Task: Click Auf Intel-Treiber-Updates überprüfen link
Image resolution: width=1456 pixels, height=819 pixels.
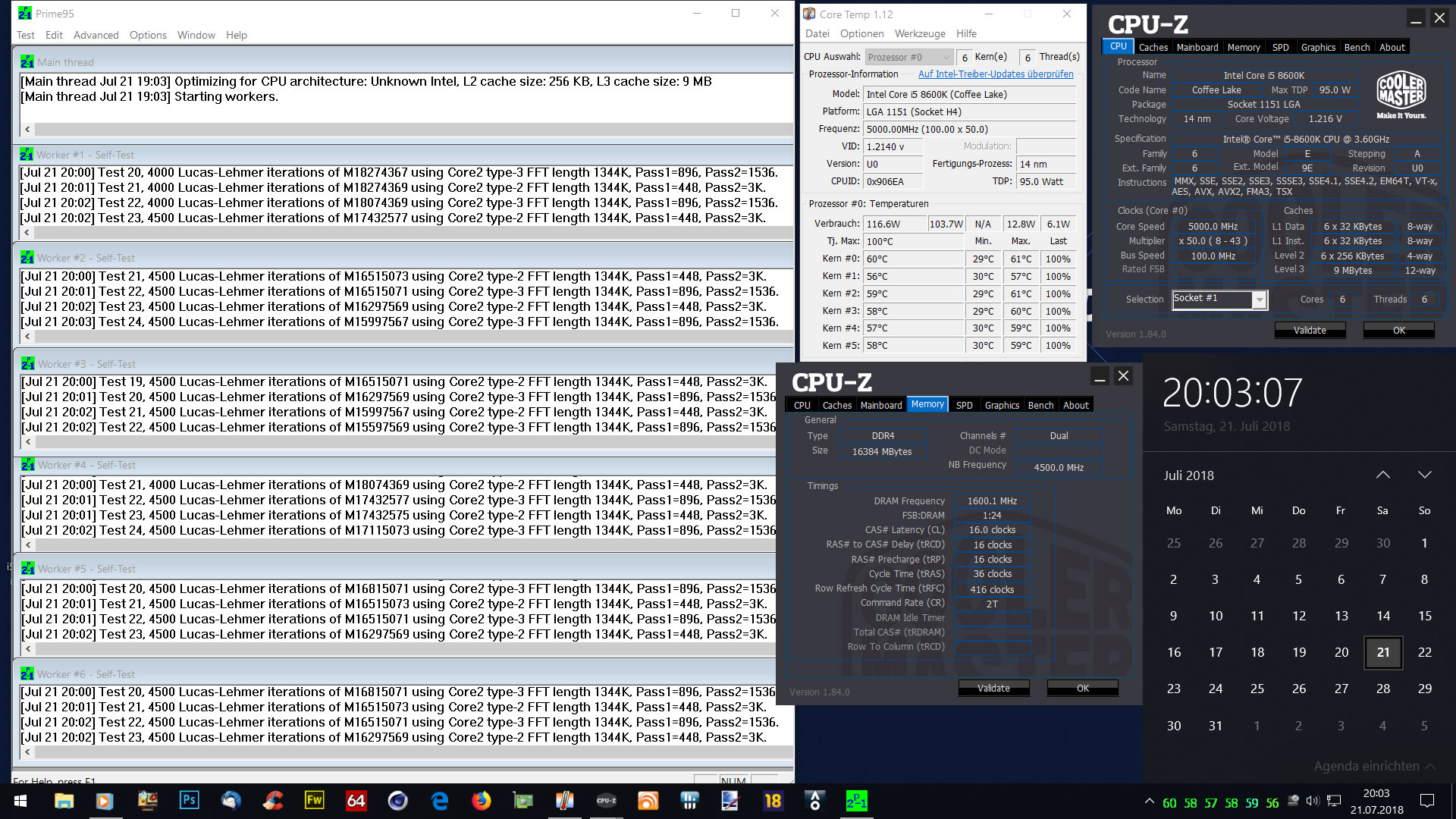Action: (995, 74)
